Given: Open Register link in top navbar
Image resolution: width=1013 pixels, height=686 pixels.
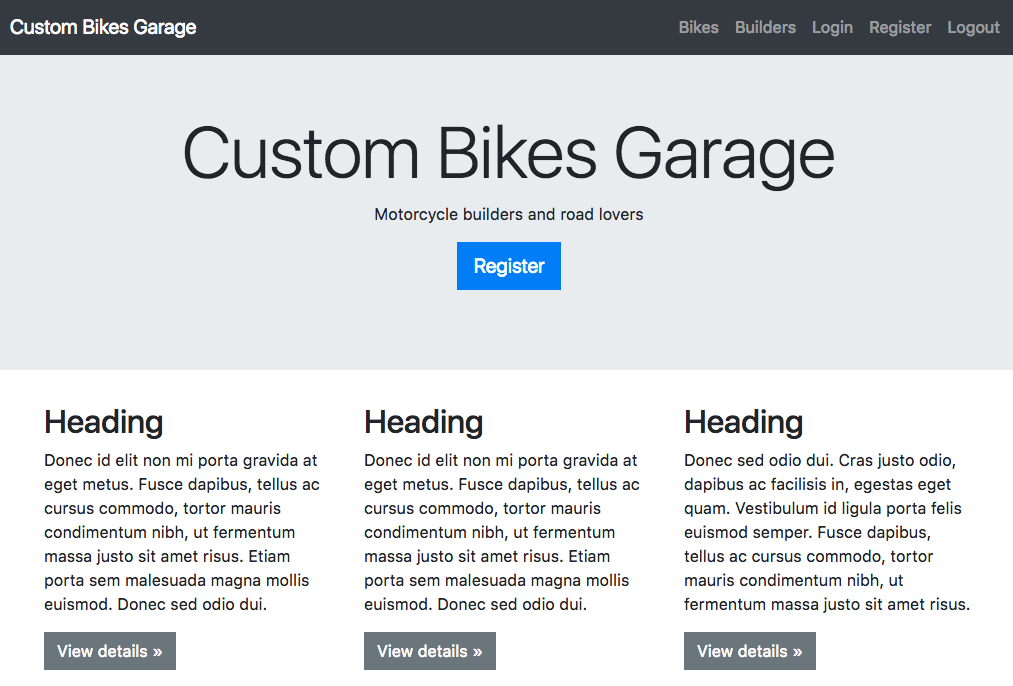Looking at the screenshot, I should [900, 27].
